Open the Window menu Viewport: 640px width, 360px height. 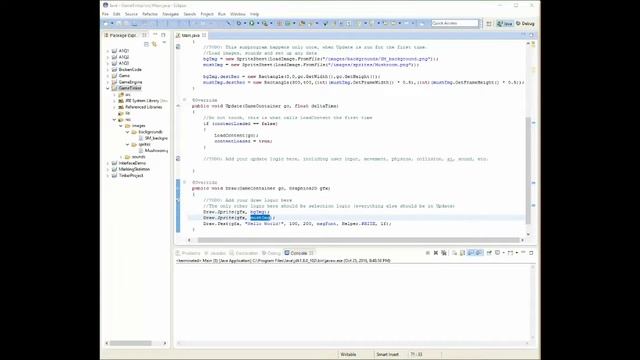[x=238, y=14]
